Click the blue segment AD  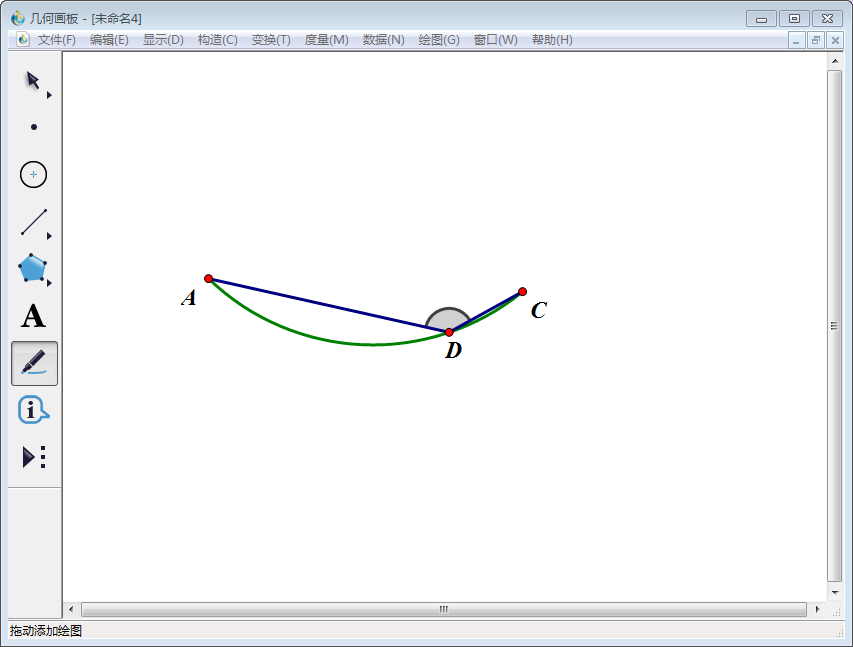pos(329,305)
